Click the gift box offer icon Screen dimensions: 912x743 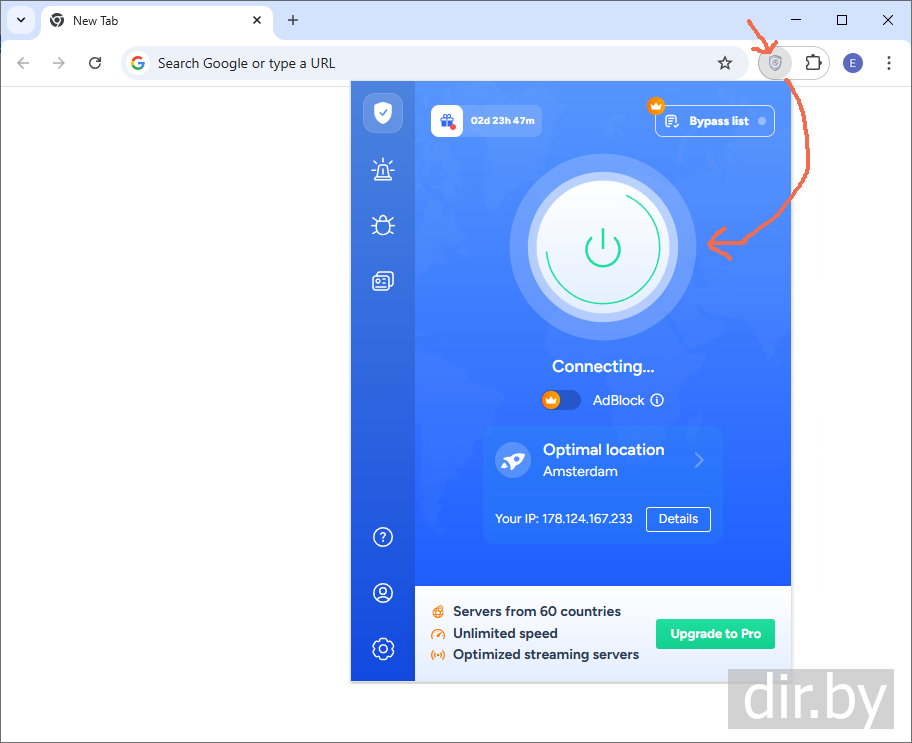[x=447, y=121]
